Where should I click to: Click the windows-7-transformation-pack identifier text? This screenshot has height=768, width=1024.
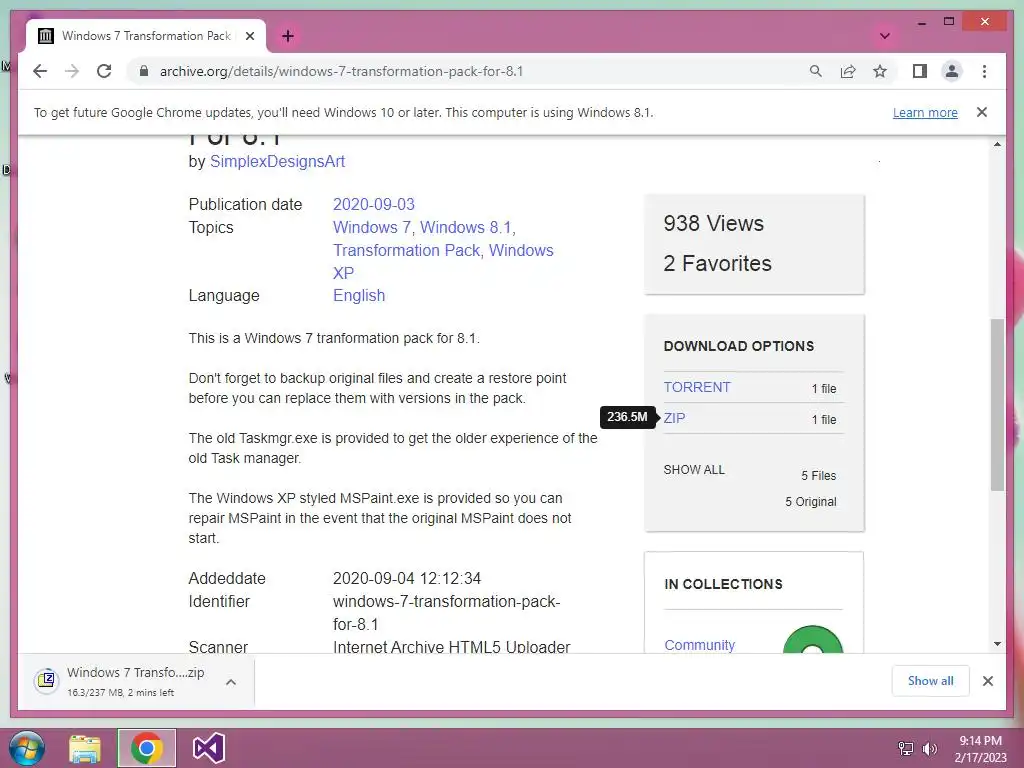(446, 613)
